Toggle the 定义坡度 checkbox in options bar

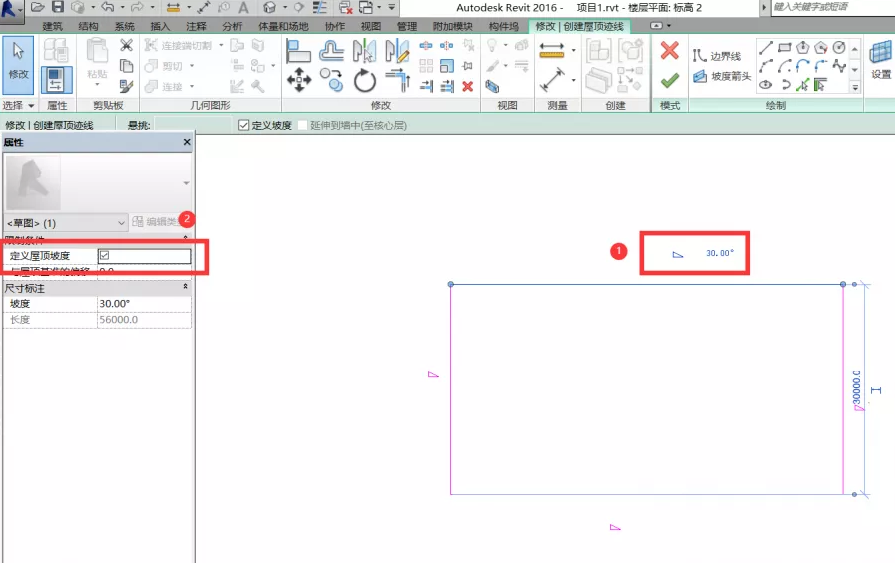pyautogui.click(x=243, y=125)
